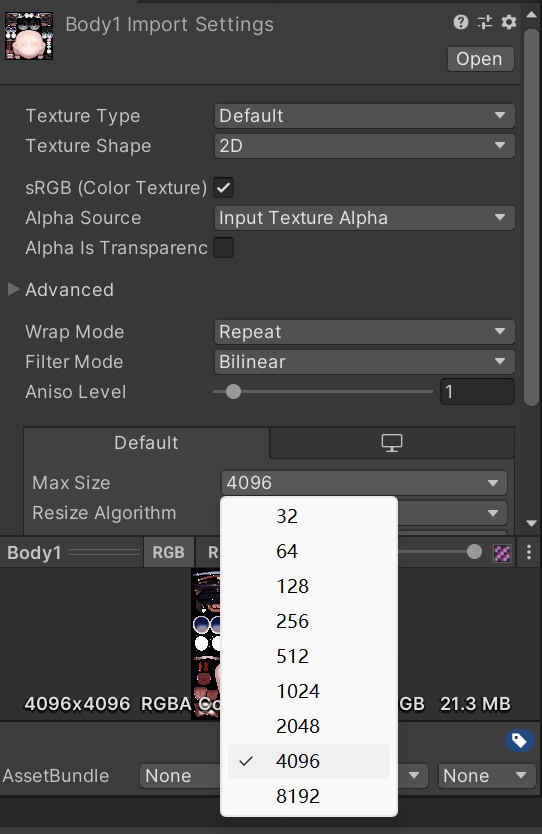
Task: Click the Aniso Level slider handle
Action: pos(233,392)
